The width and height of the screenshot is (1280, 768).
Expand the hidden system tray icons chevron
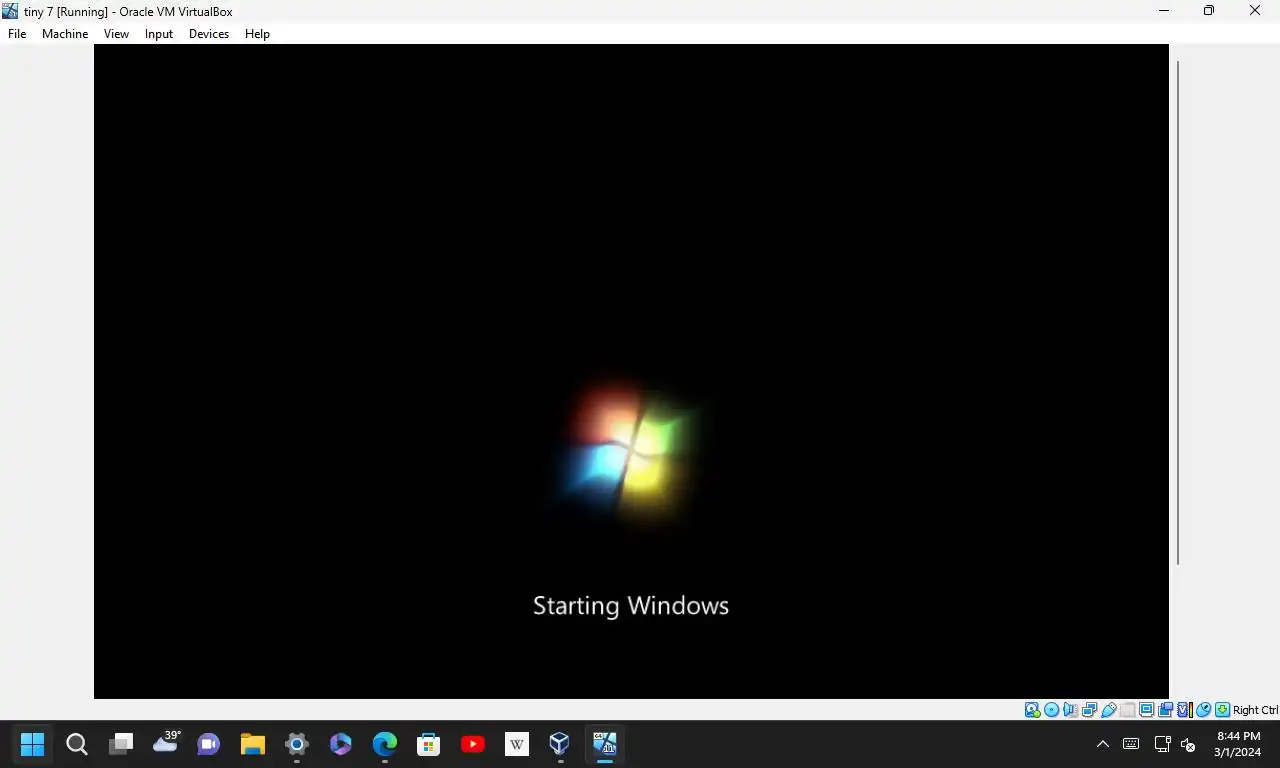tap(1102, 744)
